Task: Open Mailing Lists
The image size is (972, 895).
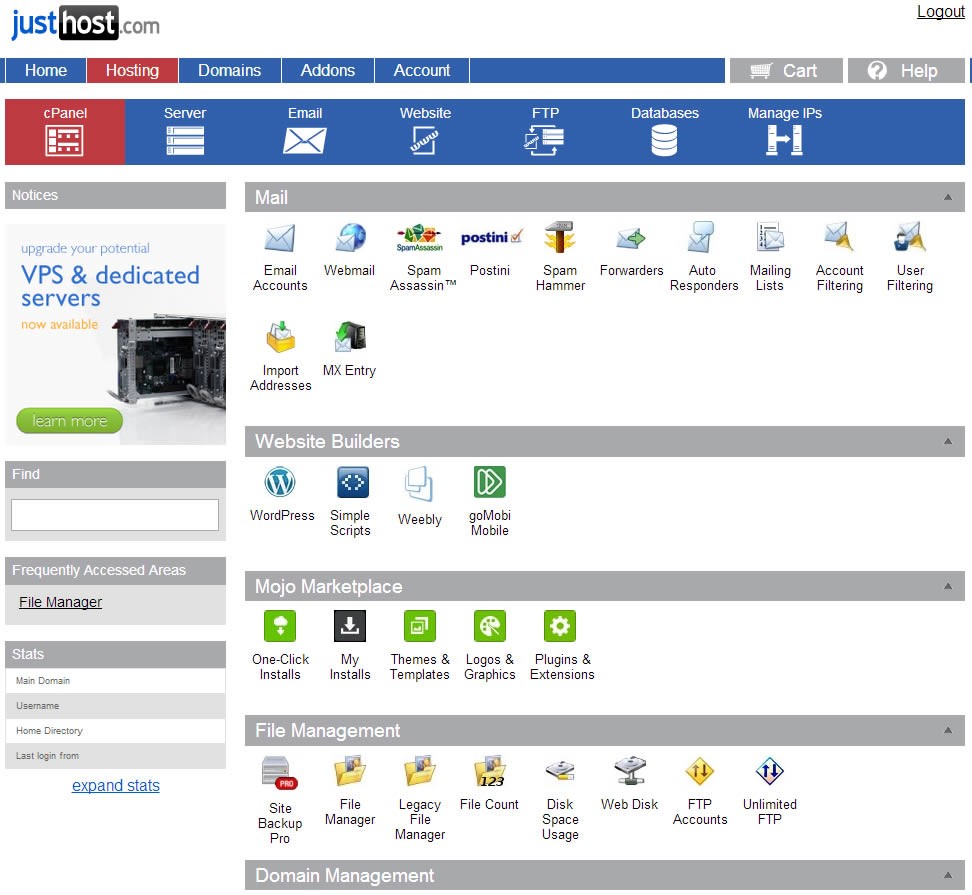Action: coord(771,237)
